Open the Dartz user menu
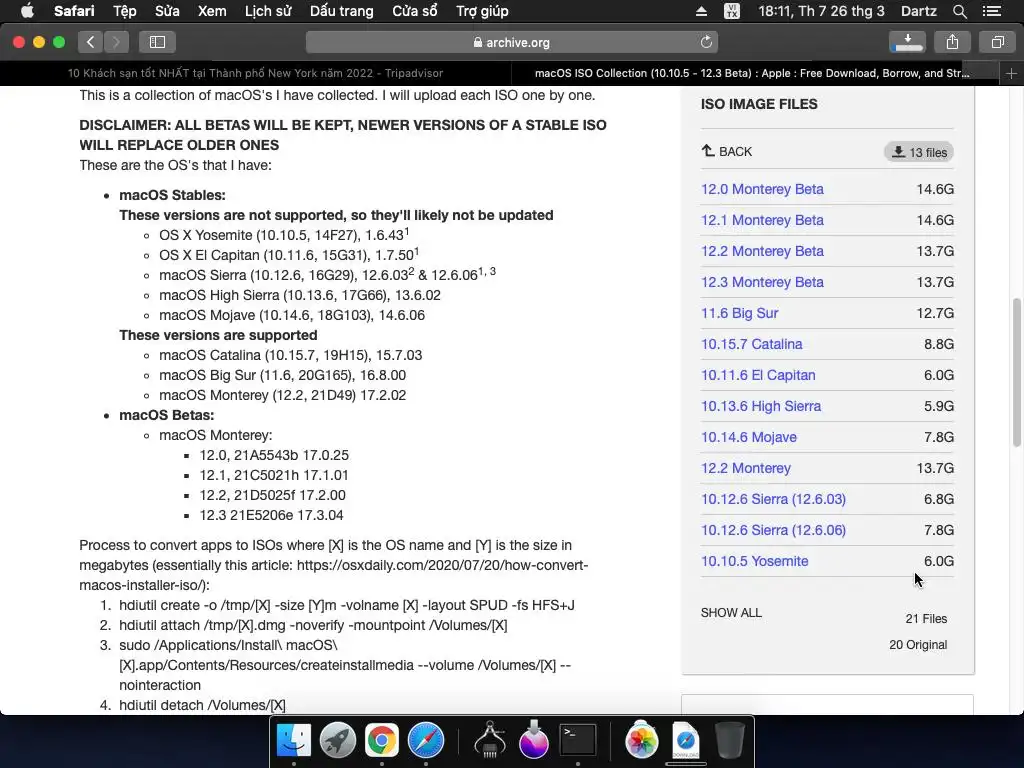The image size is (1024, 768). 918,11
